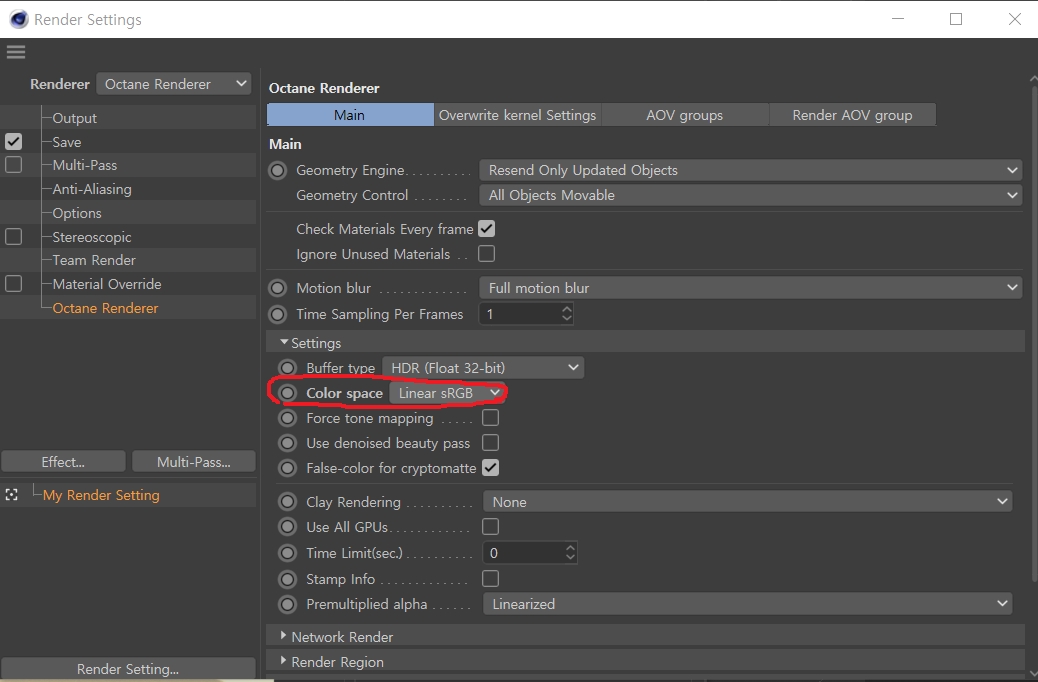This screenshot has height=682, width=1038.
Task: Open the hamburger menu icon
Action: pos(16,52)
